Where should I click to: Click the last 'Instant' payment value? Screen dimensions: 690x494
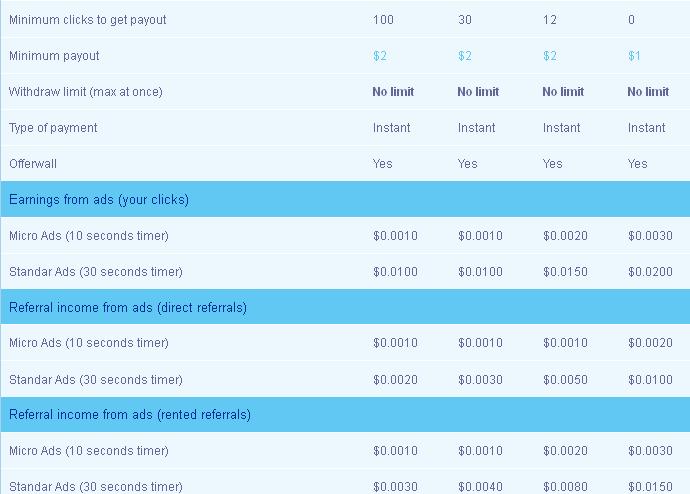646,128
